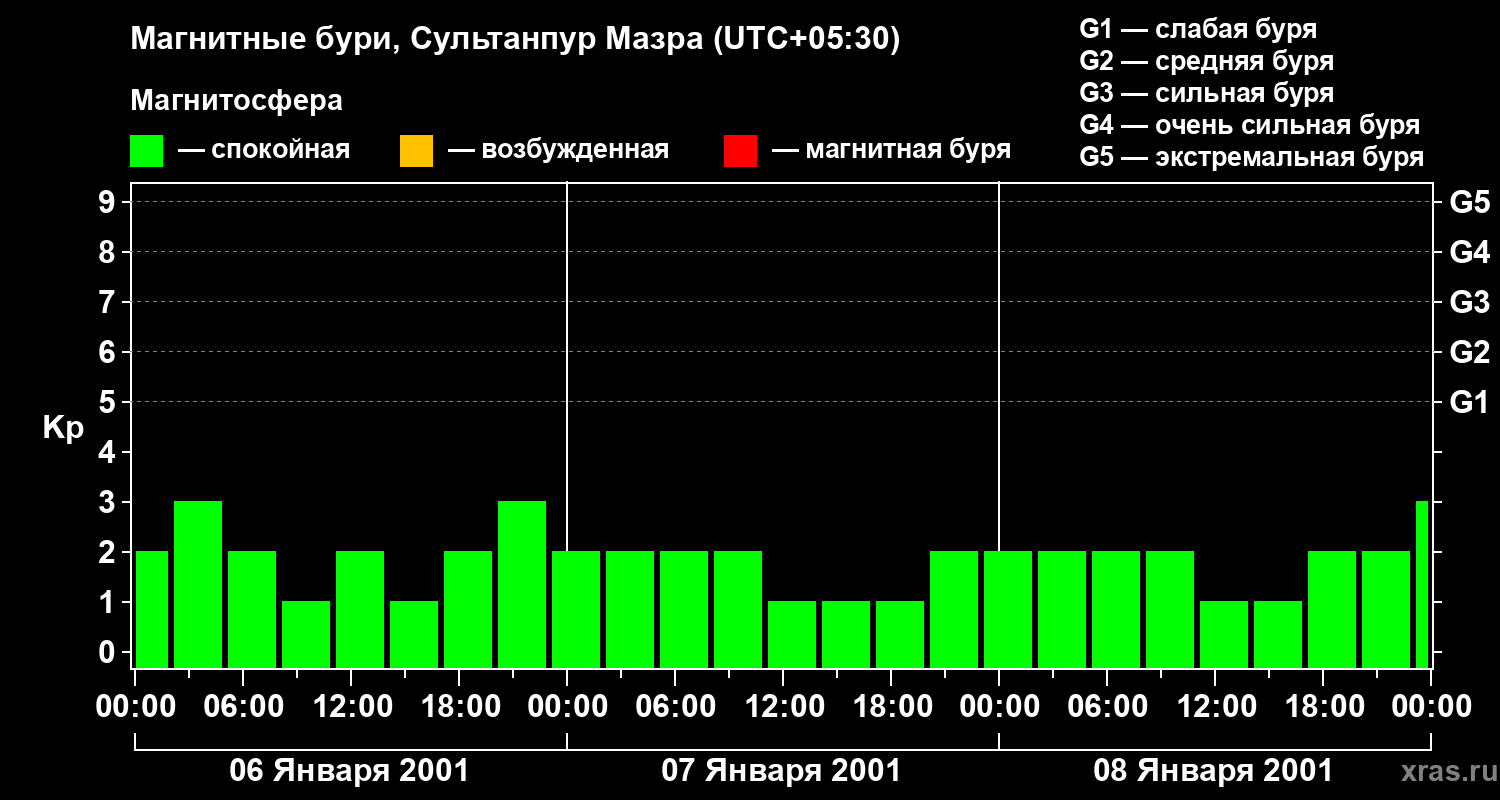Click the G1 right axis label
The height and width of the screenshot is (800, 1500).
coord(1469,402)
